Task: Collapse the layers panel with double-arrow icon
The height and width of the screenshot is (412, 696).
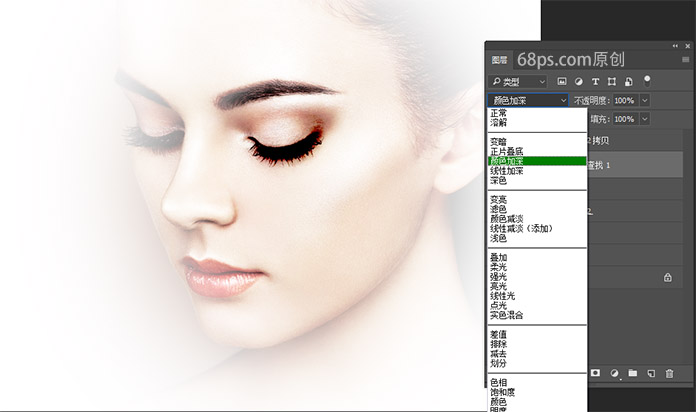Action: (x=675, y=46)
